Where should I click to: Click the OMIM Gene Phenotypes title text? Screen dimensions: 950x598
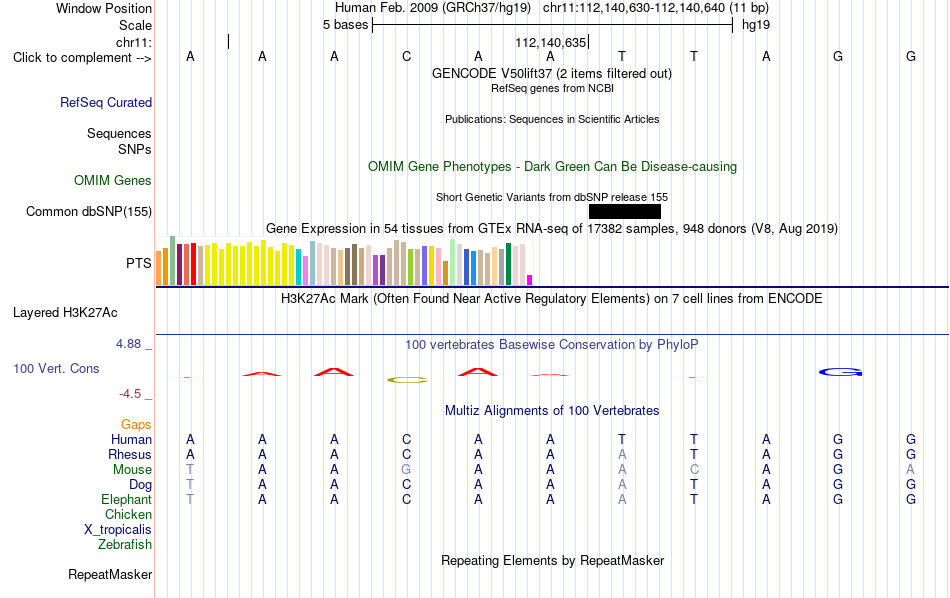(553, 167)
